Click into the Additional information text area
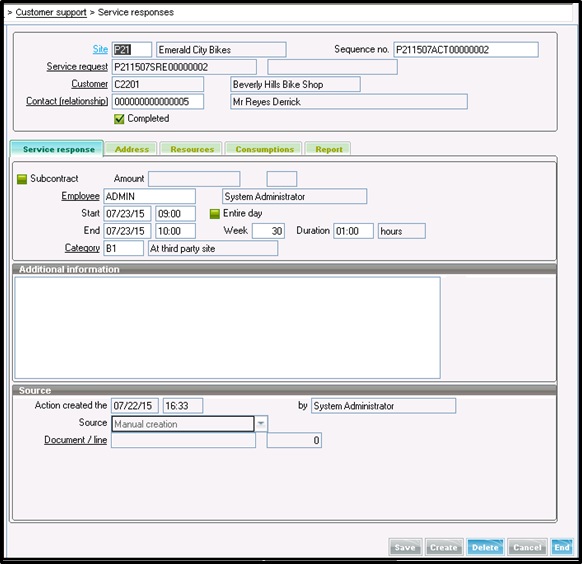Viewport: 582px width, 564px height. click(228, 328)
